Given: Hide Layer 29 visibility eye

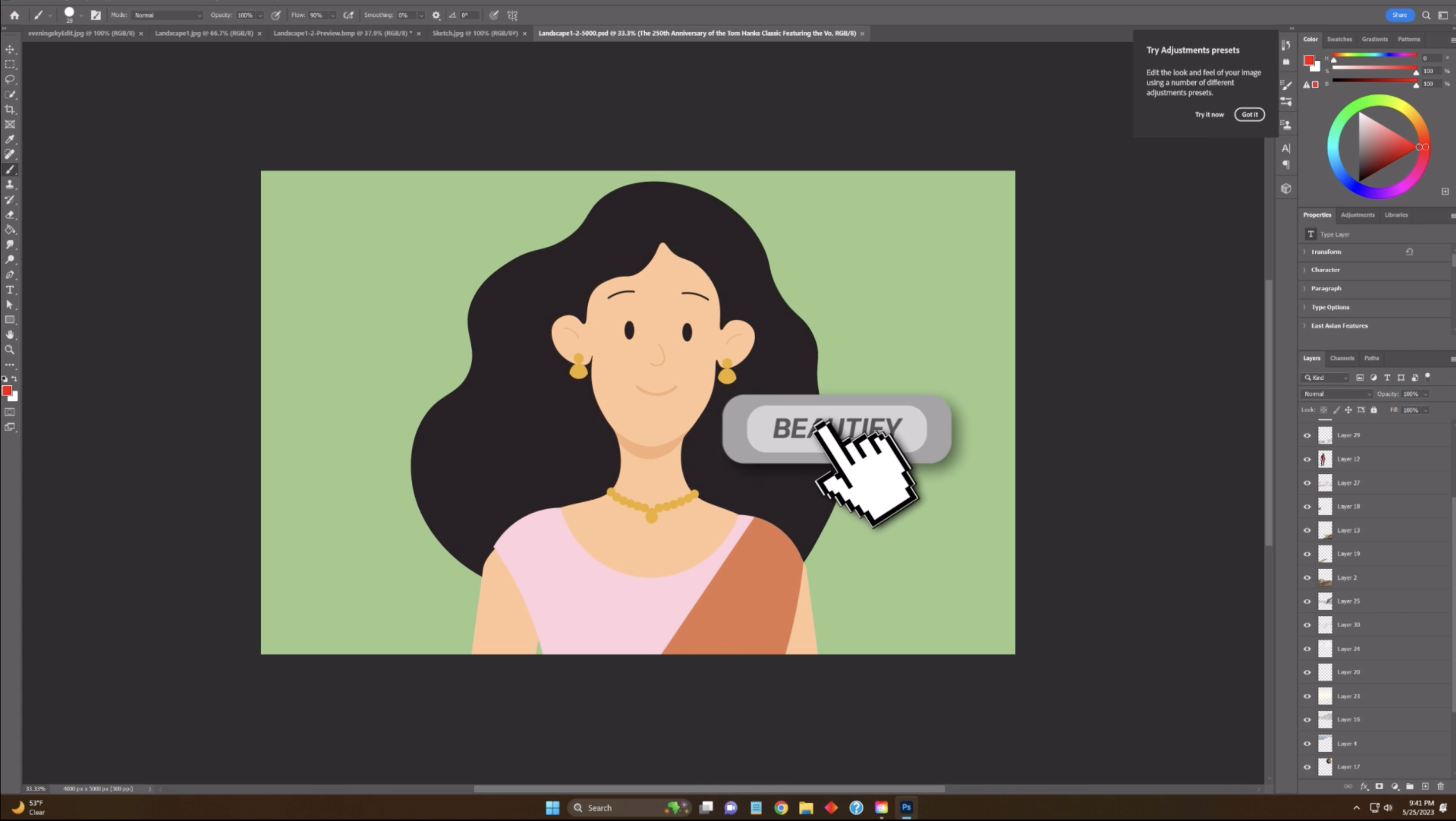Looking at the screenshot, I should pyautogui.click(x=1307, y=435).
